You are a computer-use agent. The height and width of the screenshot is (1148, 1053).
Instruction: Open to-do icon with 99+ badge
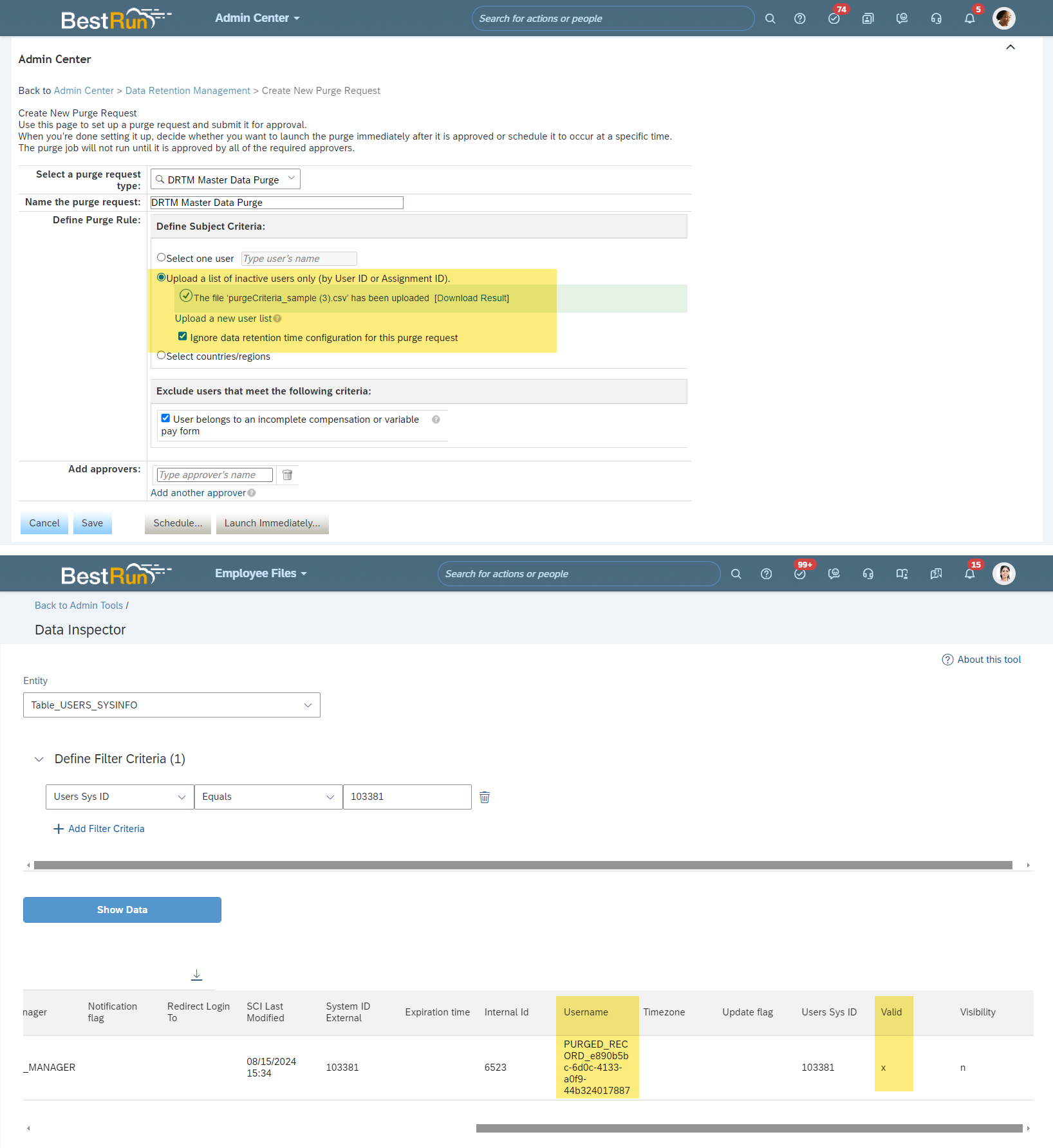800,574
